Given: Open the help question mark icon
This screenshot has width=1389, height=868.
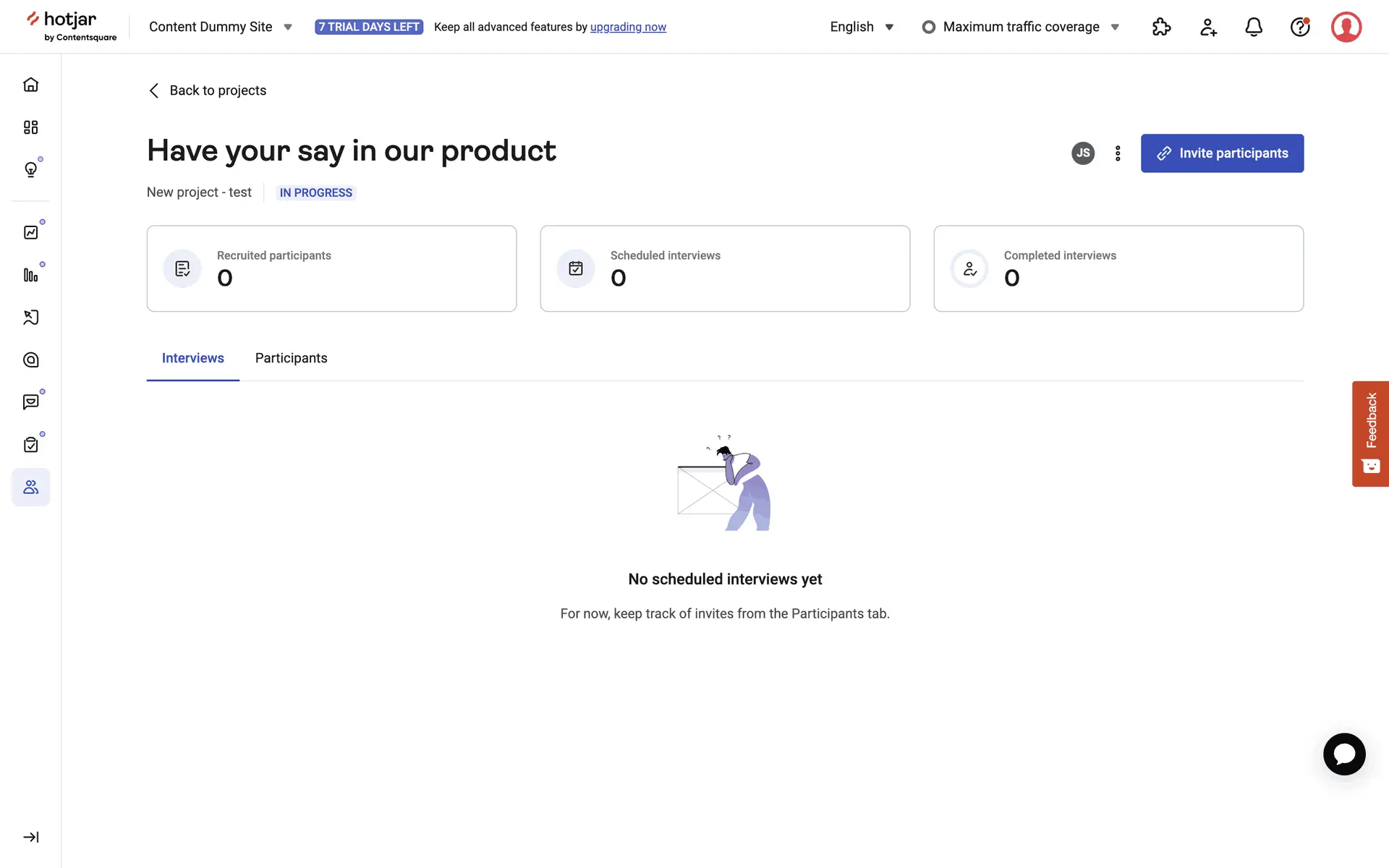Looking at the screenshot, I should point(1299,27).
